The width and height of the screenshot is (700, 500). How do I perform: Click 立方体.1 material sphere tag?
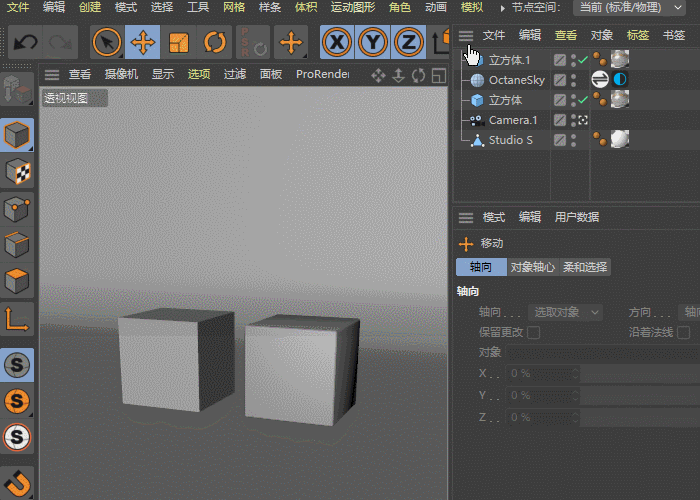pos(620,59)
